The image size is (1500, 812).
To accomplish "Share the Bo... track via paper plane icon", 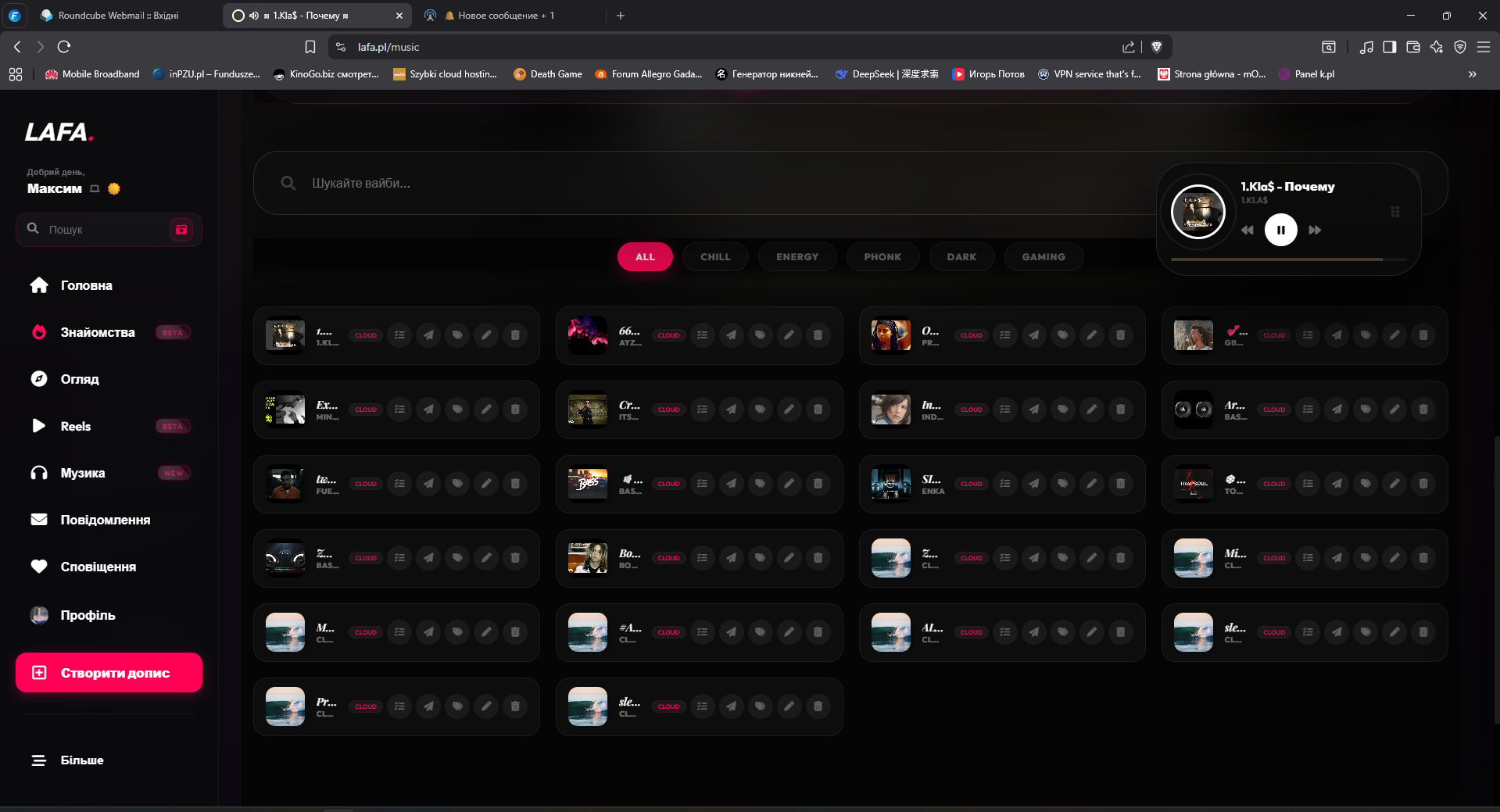I will [731, 558].
